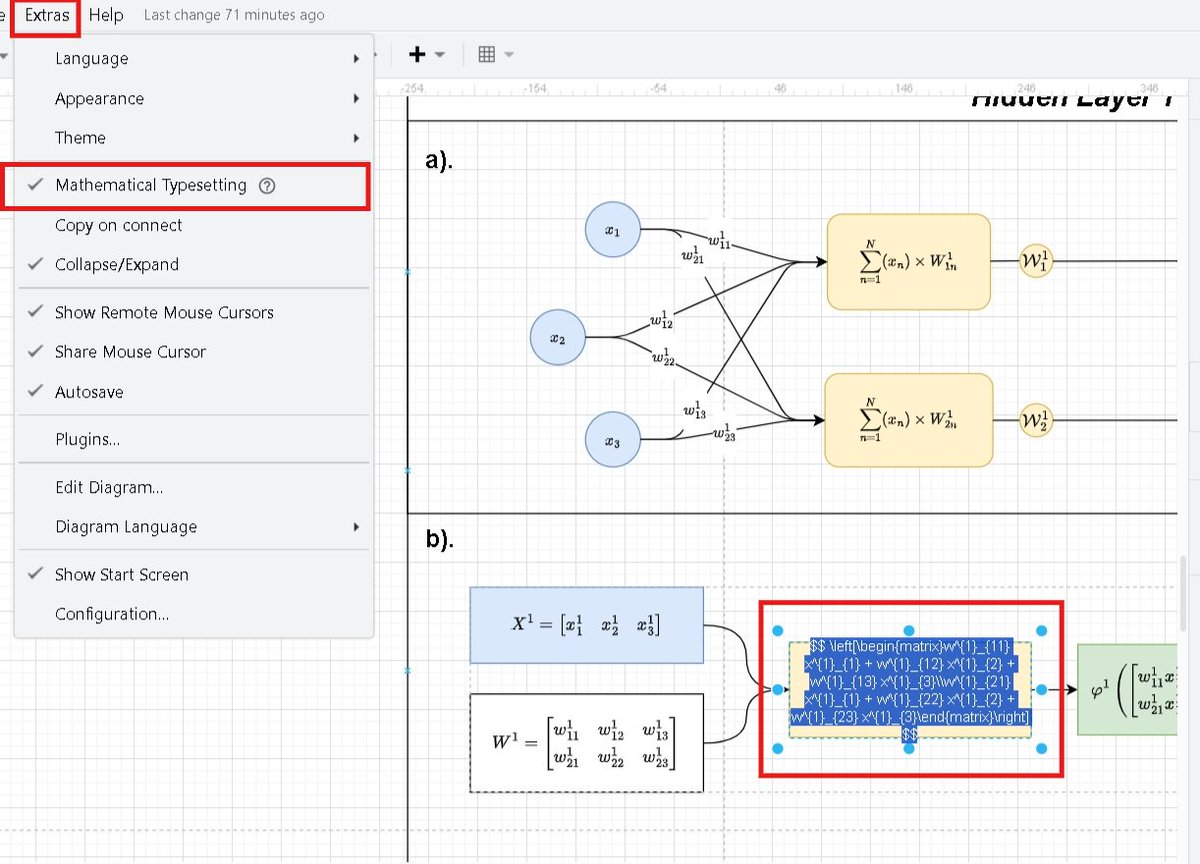Select the top W1 output circle
The width and height of the screenshot is (1200, 864).
click(1036, 262)
